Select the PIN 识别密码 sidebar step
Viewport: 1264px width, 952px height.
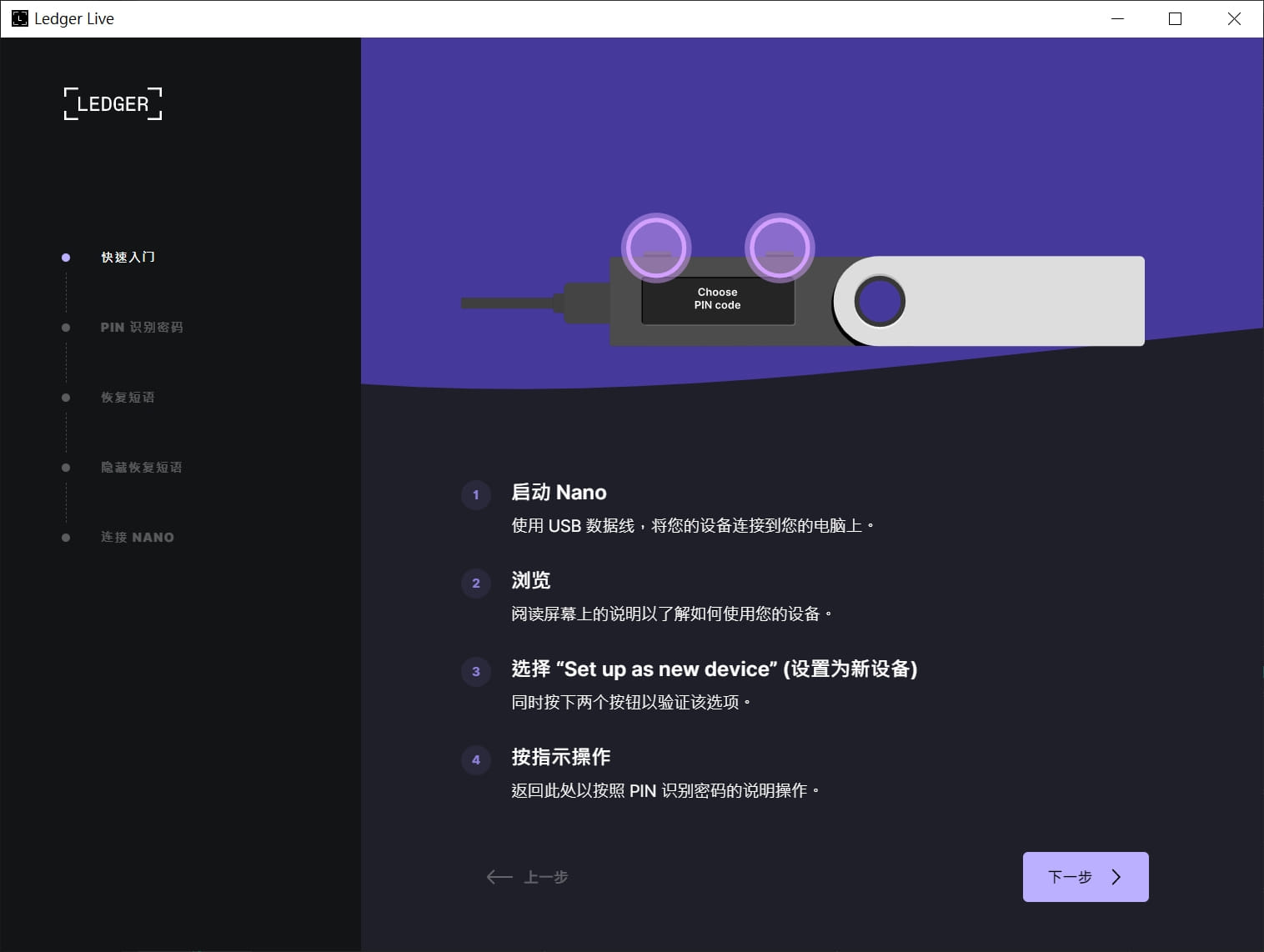pos(142,328)
